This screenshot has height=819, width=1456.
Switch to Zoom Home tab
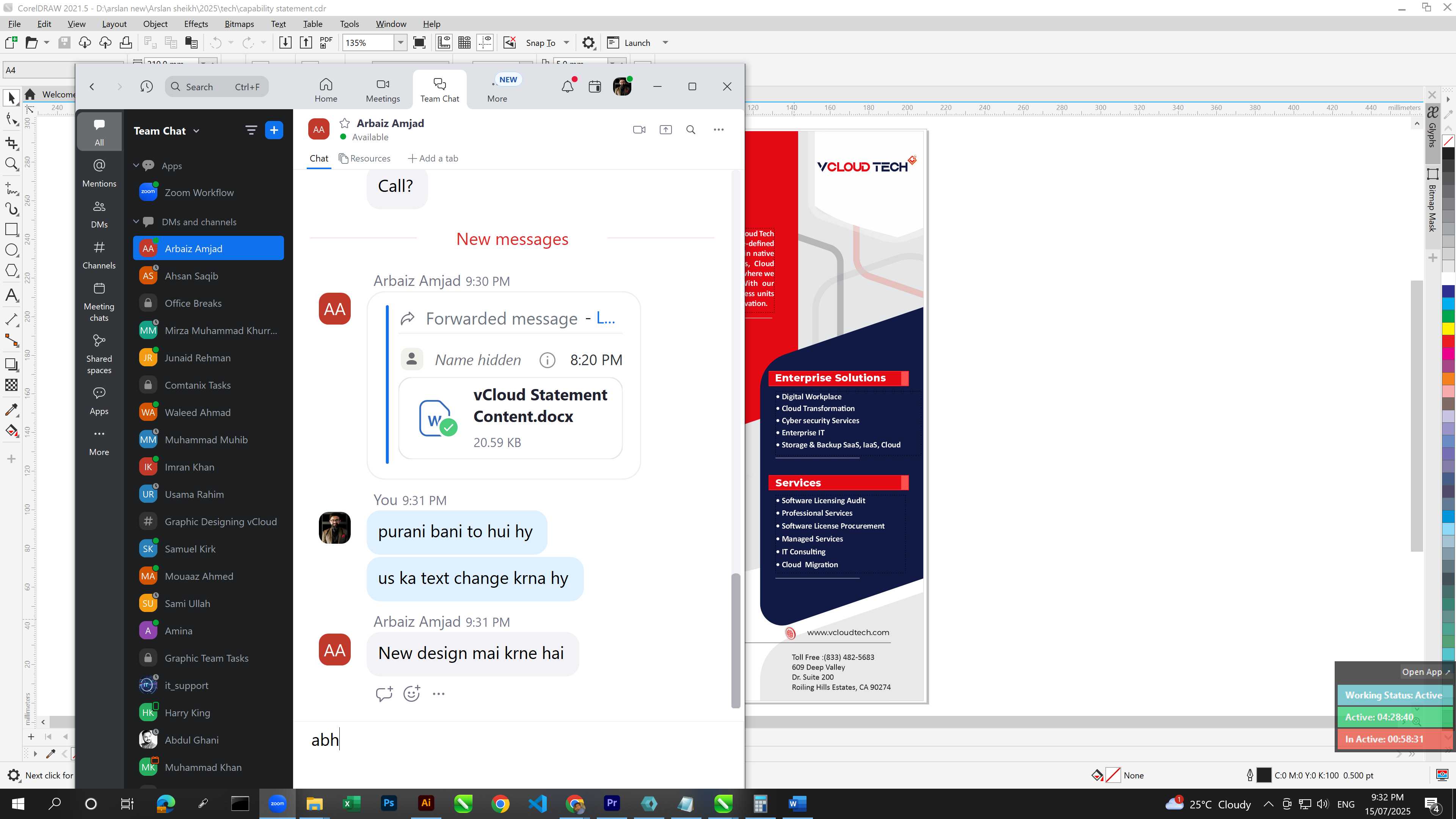(326, 91)
